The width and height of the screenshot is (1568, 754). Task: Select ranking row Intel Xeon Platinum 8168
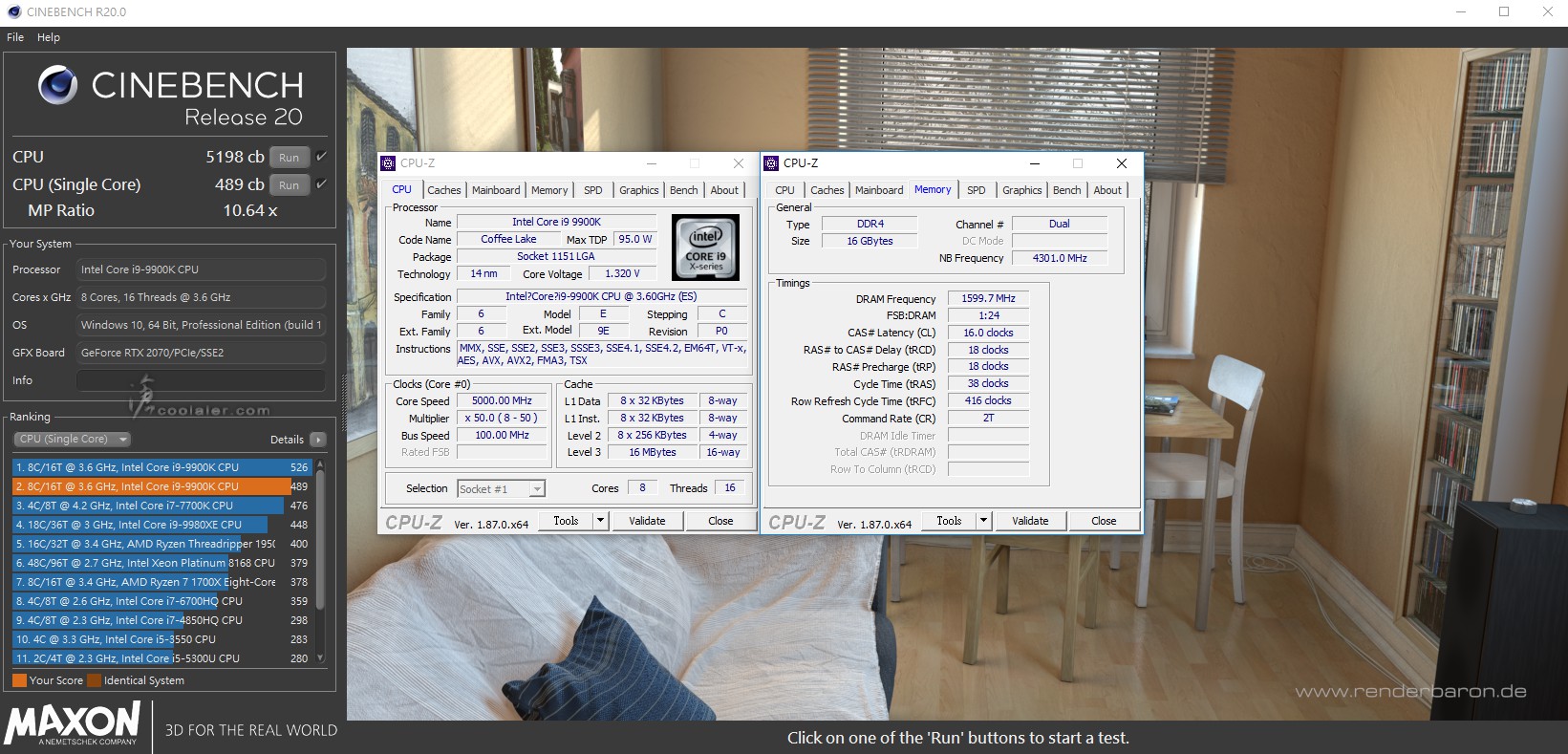coord(162,563)
